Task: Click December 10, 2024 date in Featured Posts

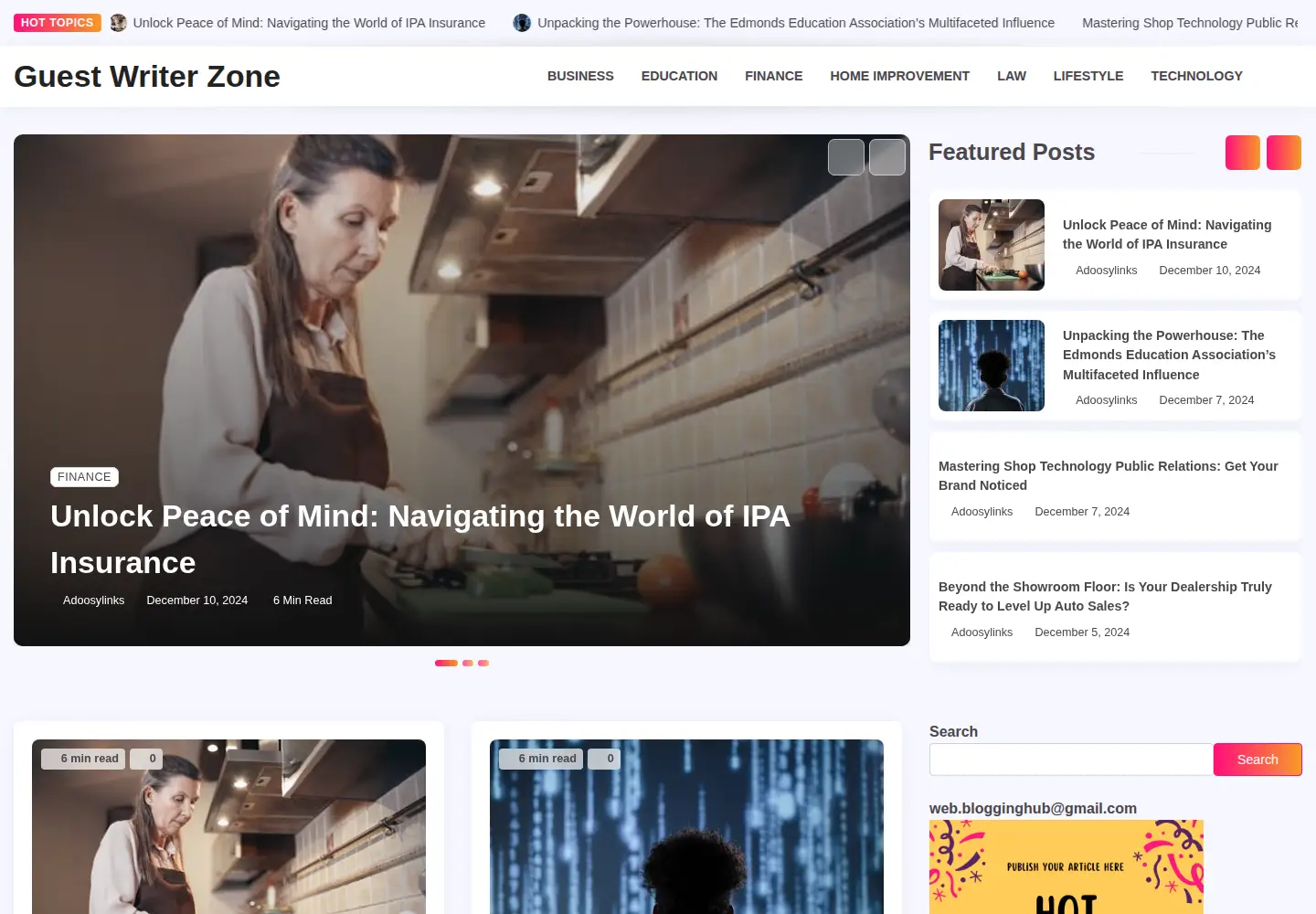Action: click(1209, 271)
